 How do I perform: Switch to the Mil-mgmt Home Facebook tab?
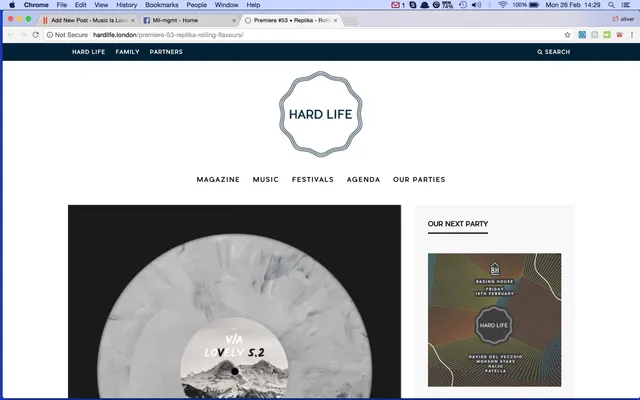pyautogui.click(x=189, y=20)
